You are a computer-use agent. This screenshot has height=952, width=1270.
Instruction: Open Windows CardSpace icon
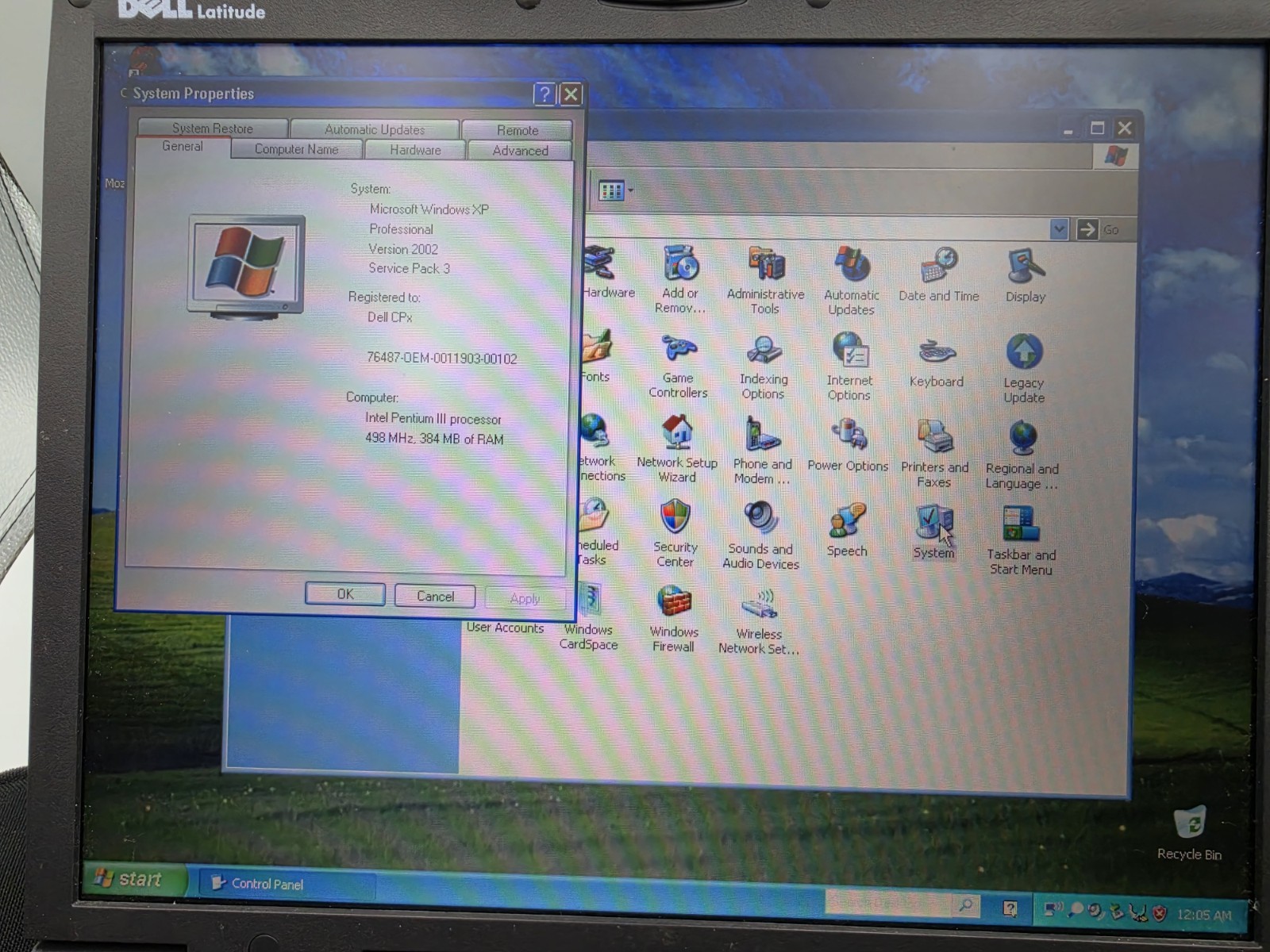588,616
